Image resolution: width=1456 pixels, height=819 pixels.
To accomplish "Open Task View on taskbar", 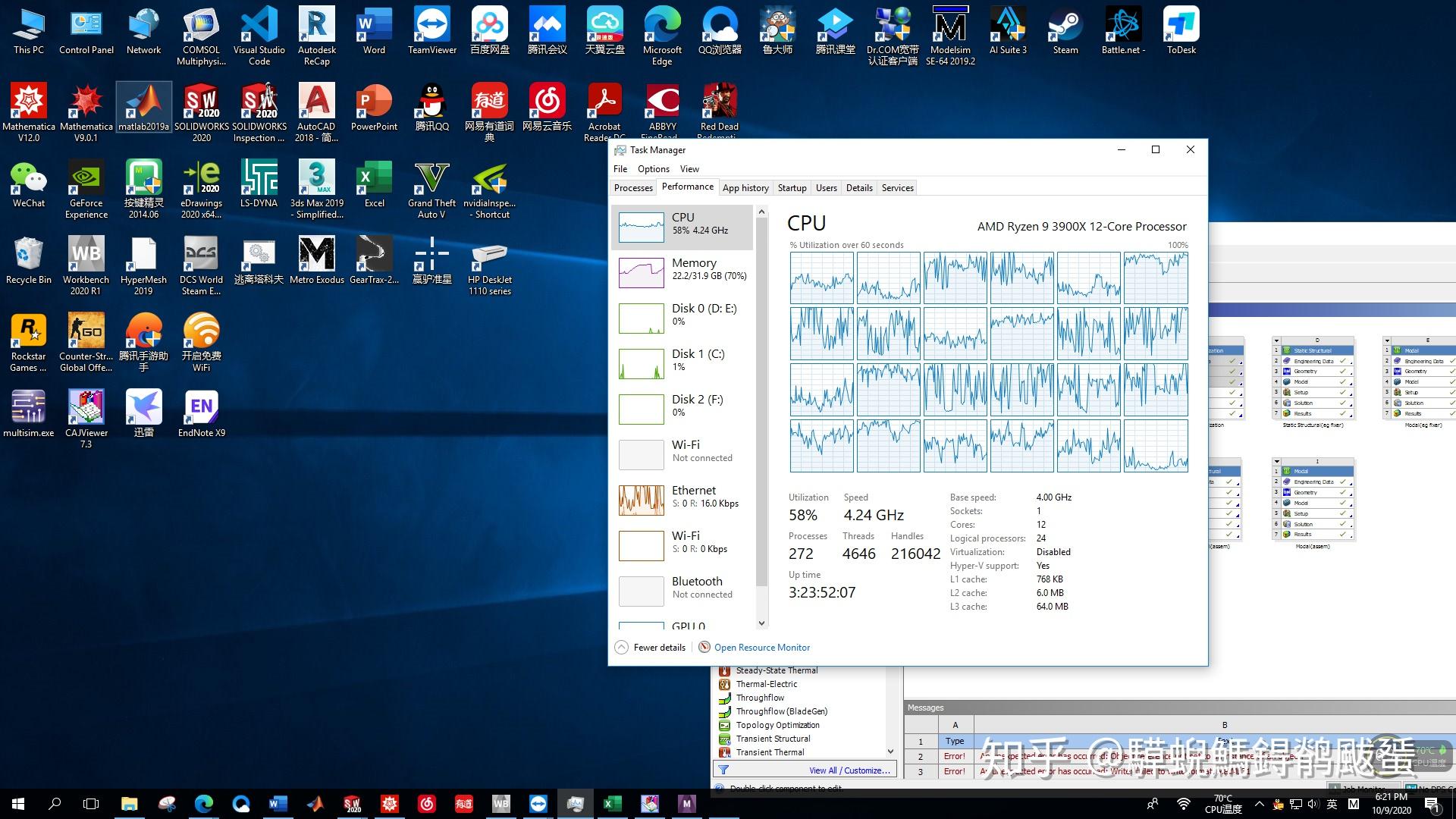I will point(91,804).
